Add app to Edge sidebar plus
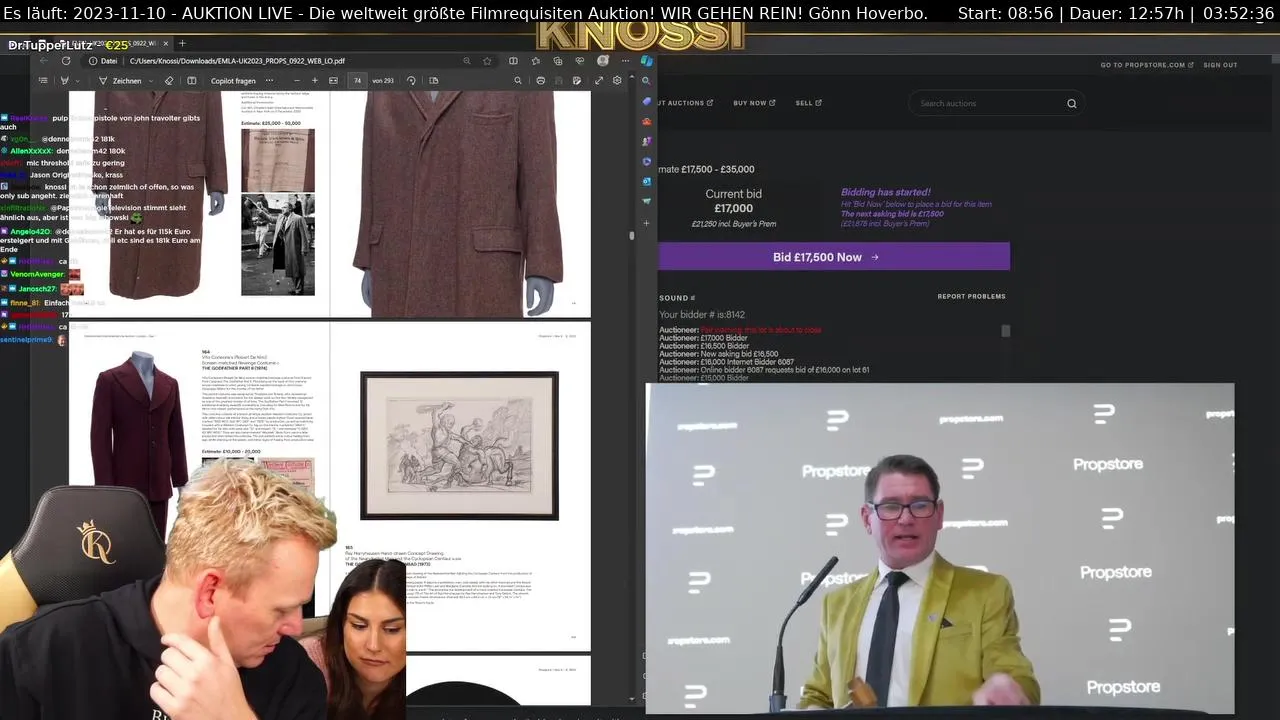Viewport: 1280px width, 720px height. pyautogui.click(x=647, y=223)
